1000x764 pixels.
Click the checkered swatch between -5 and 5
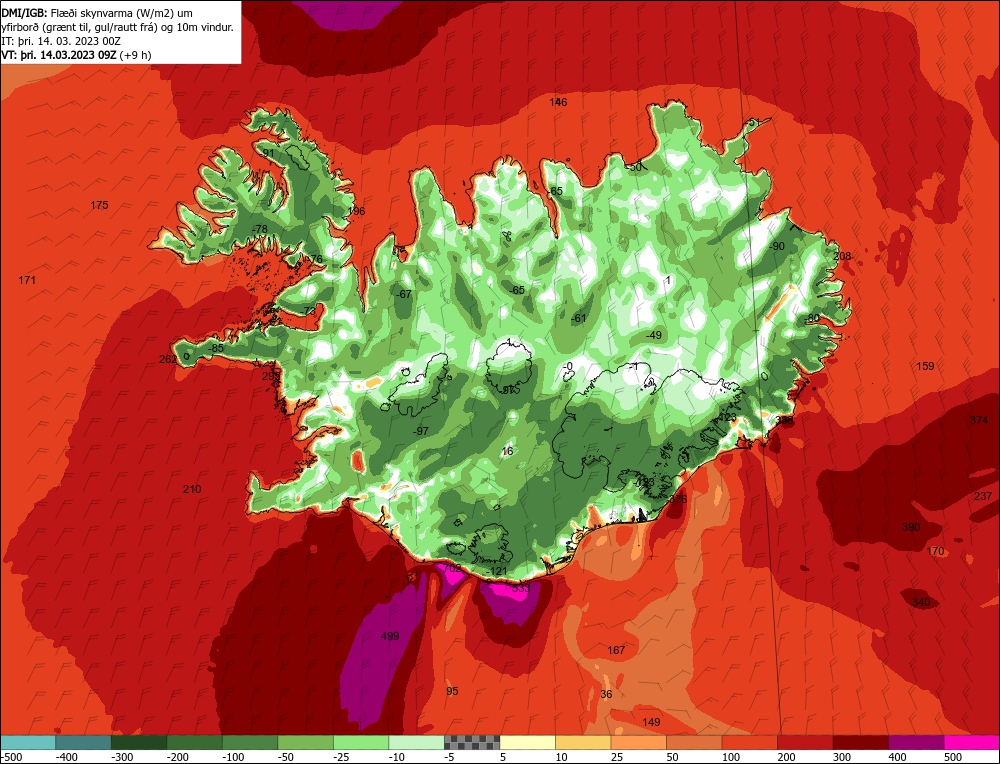(x=472, y=742)
